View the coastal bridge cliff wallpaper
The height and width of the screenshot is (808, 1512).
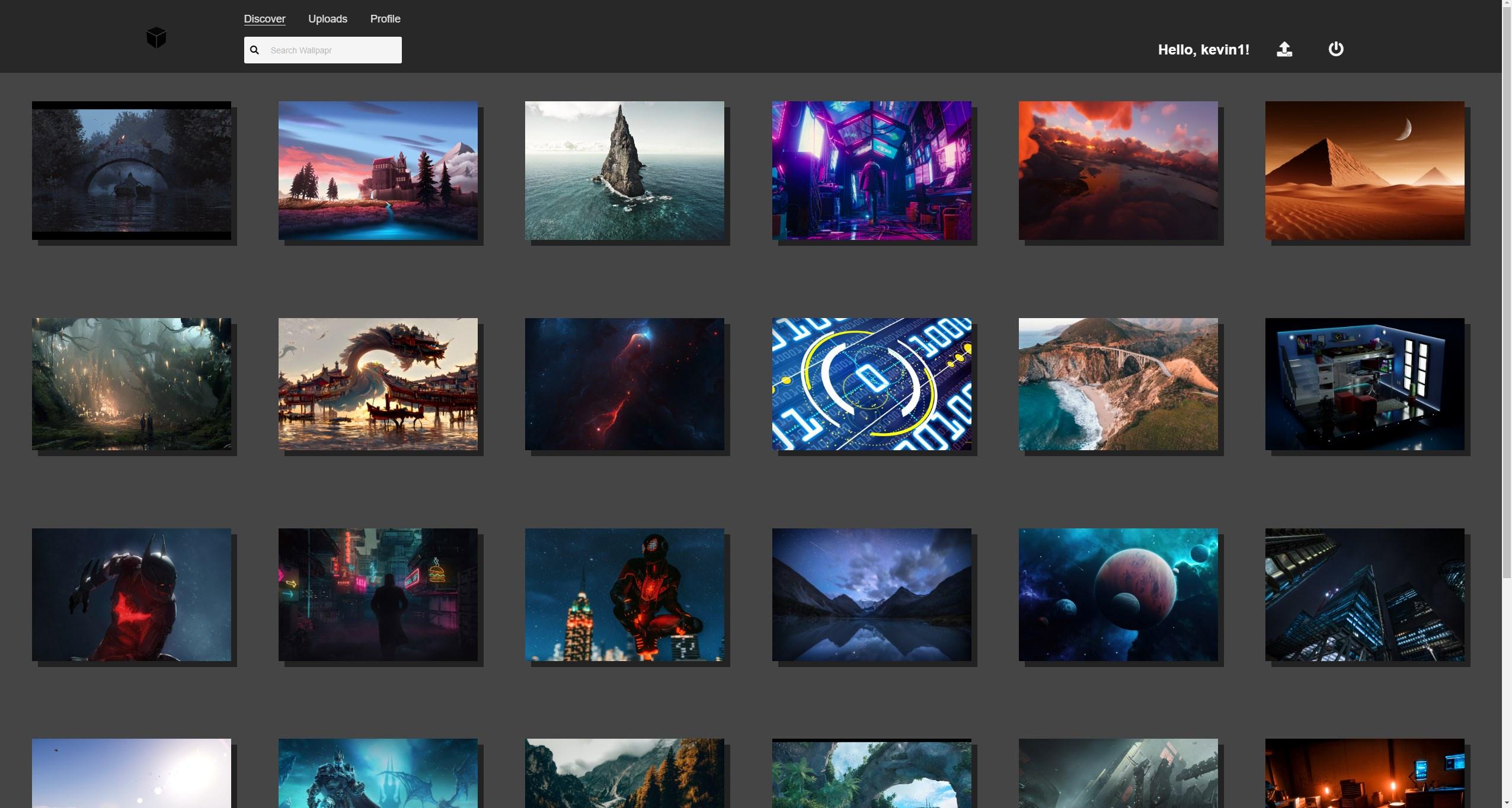1117,384
